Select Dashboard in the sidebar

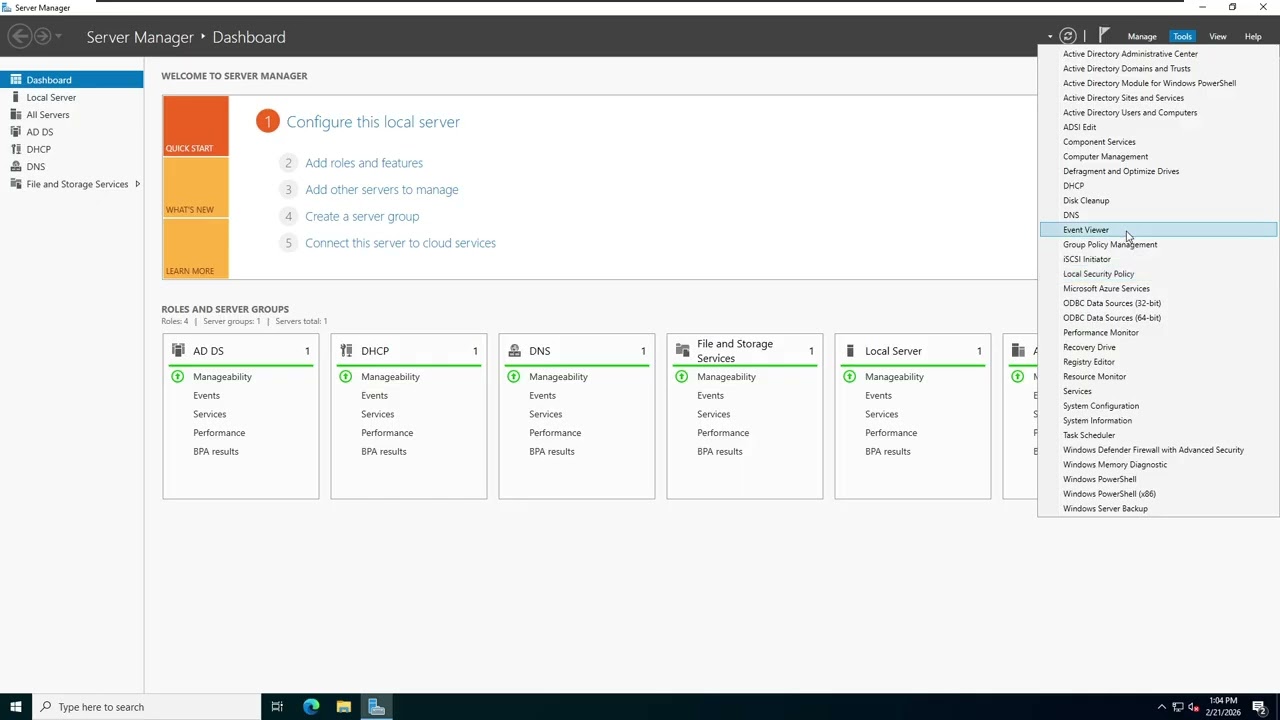pos(72,80)
